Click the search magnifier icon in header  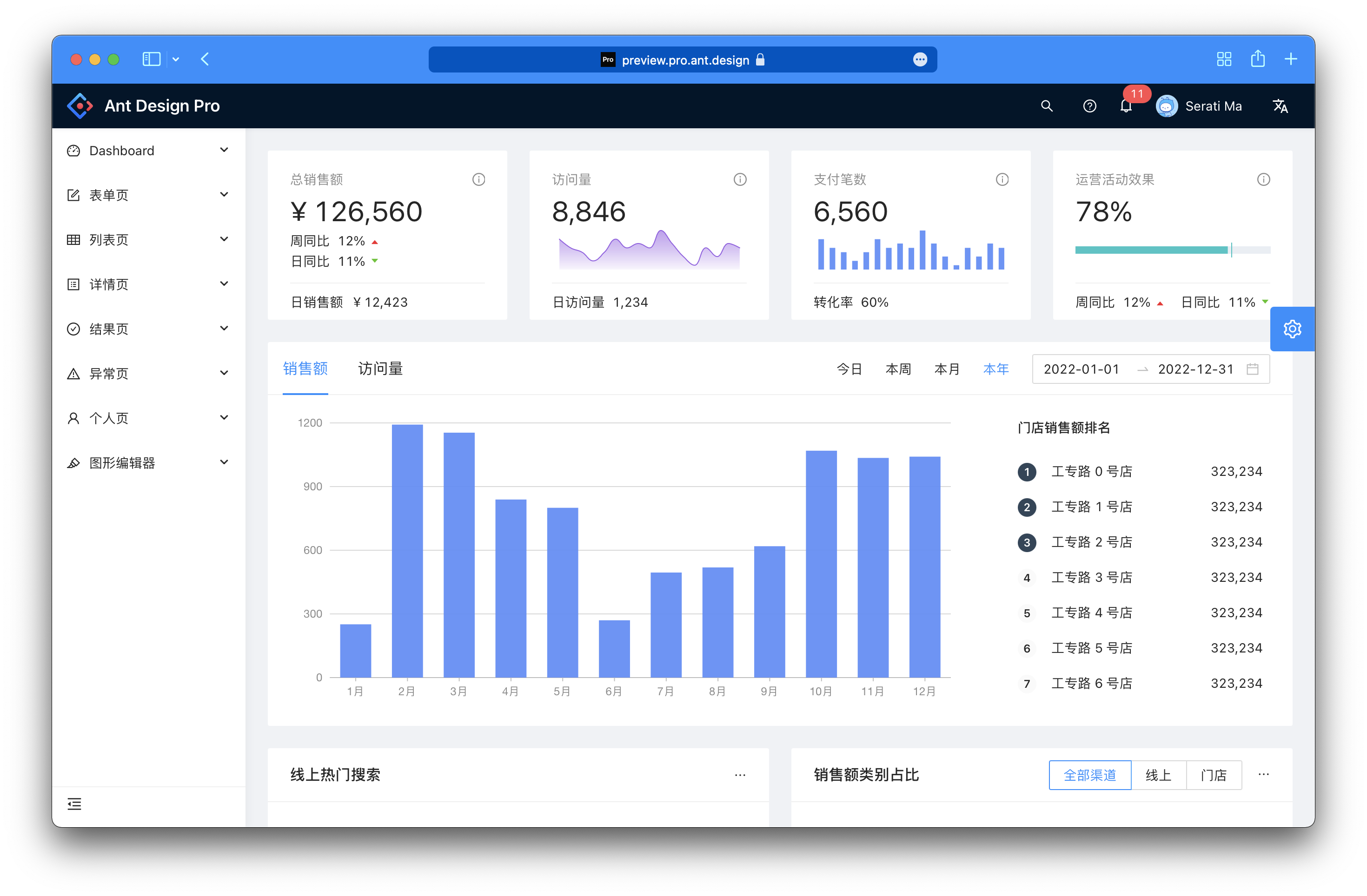tap(1047, 106)
